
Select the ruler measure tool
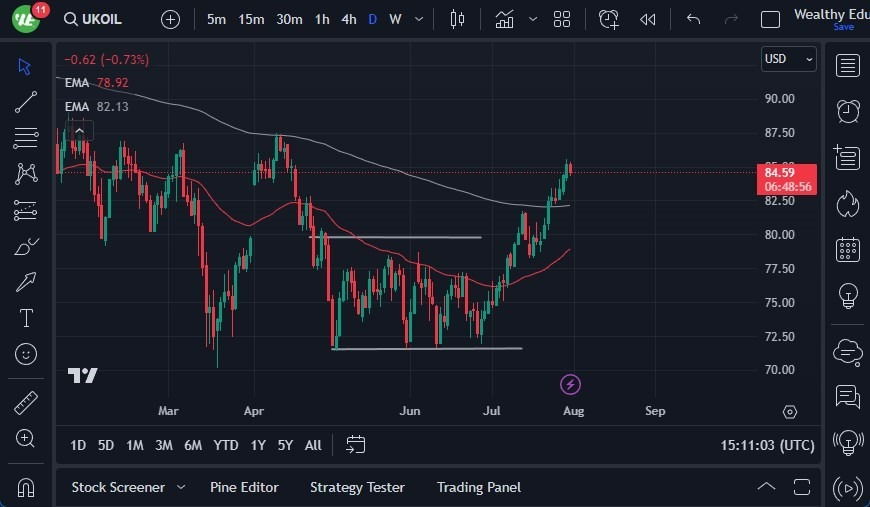pyautogui.click(x=26, y=403)
